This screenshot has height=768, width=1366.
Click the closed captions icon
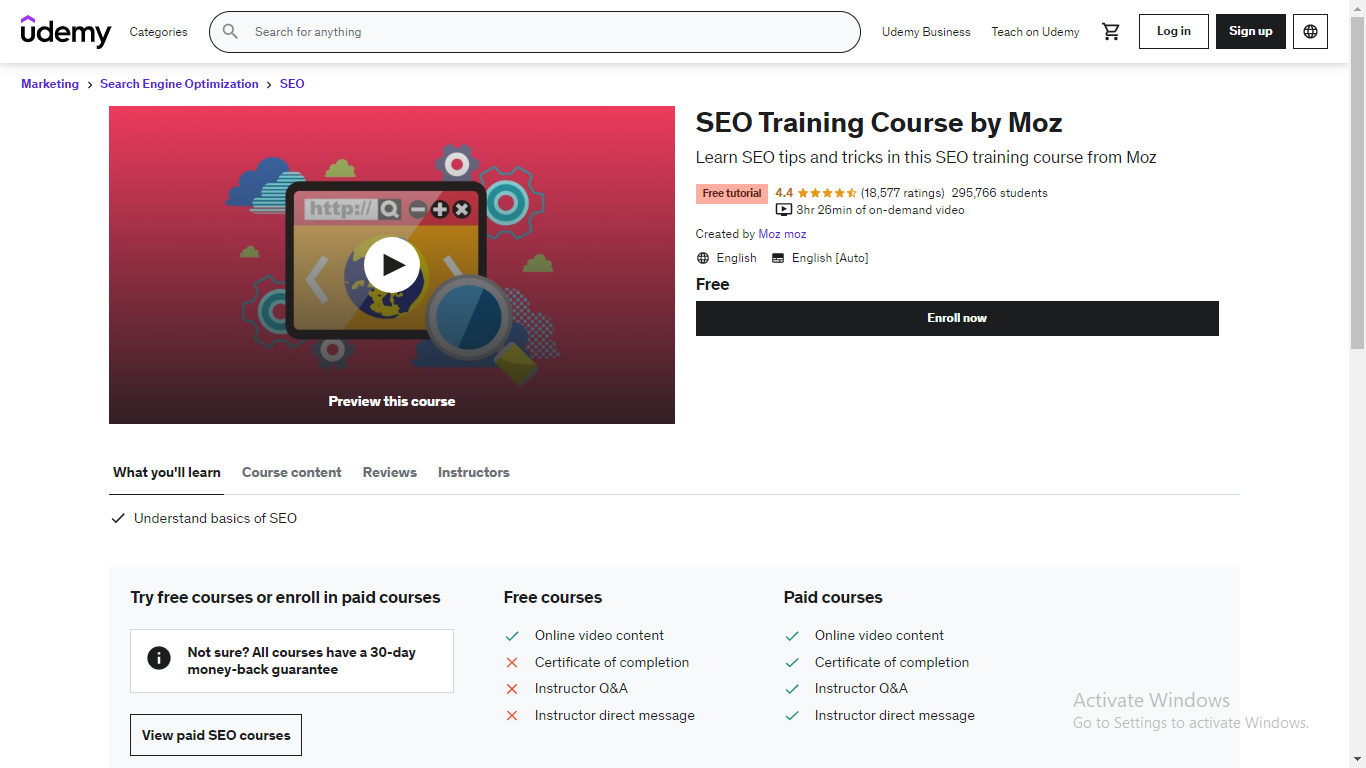click(x=778, y=258)
